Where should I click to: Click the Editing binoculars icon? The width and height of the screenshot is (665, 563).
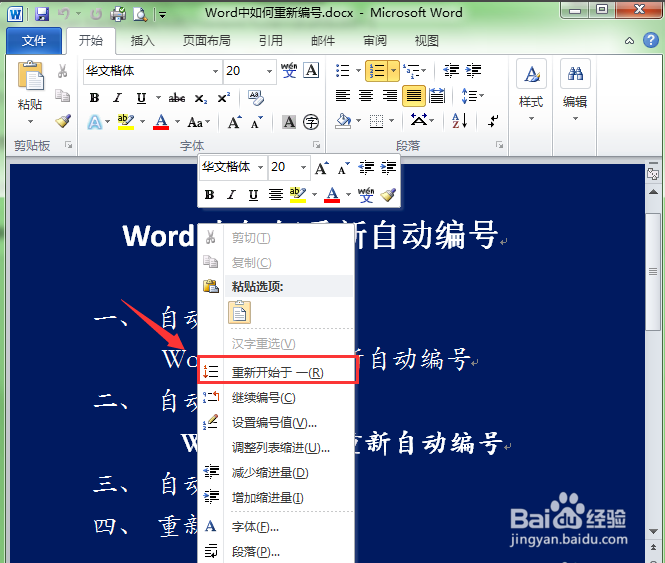[575, 74]
